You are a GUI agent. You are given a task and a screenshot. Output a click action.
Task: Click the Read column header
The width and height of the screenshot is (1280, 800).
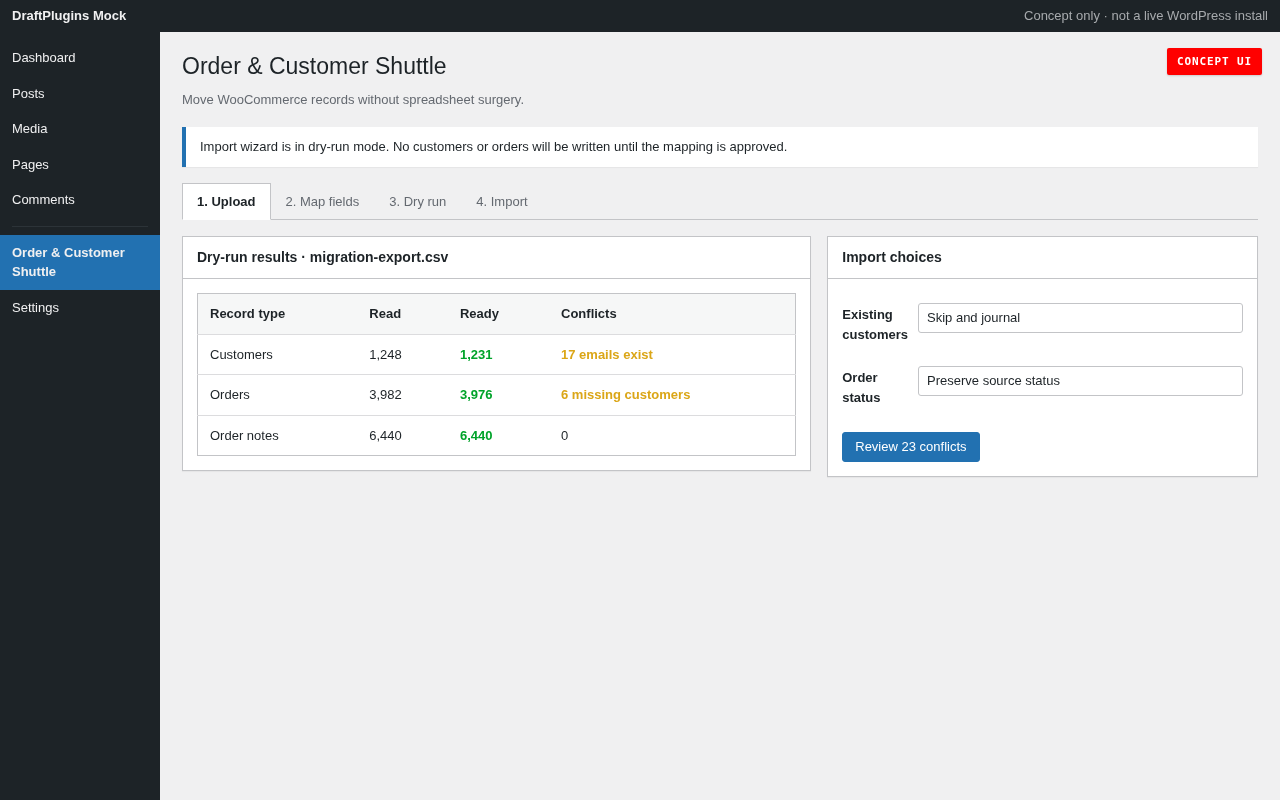click(x=385, y=314)
